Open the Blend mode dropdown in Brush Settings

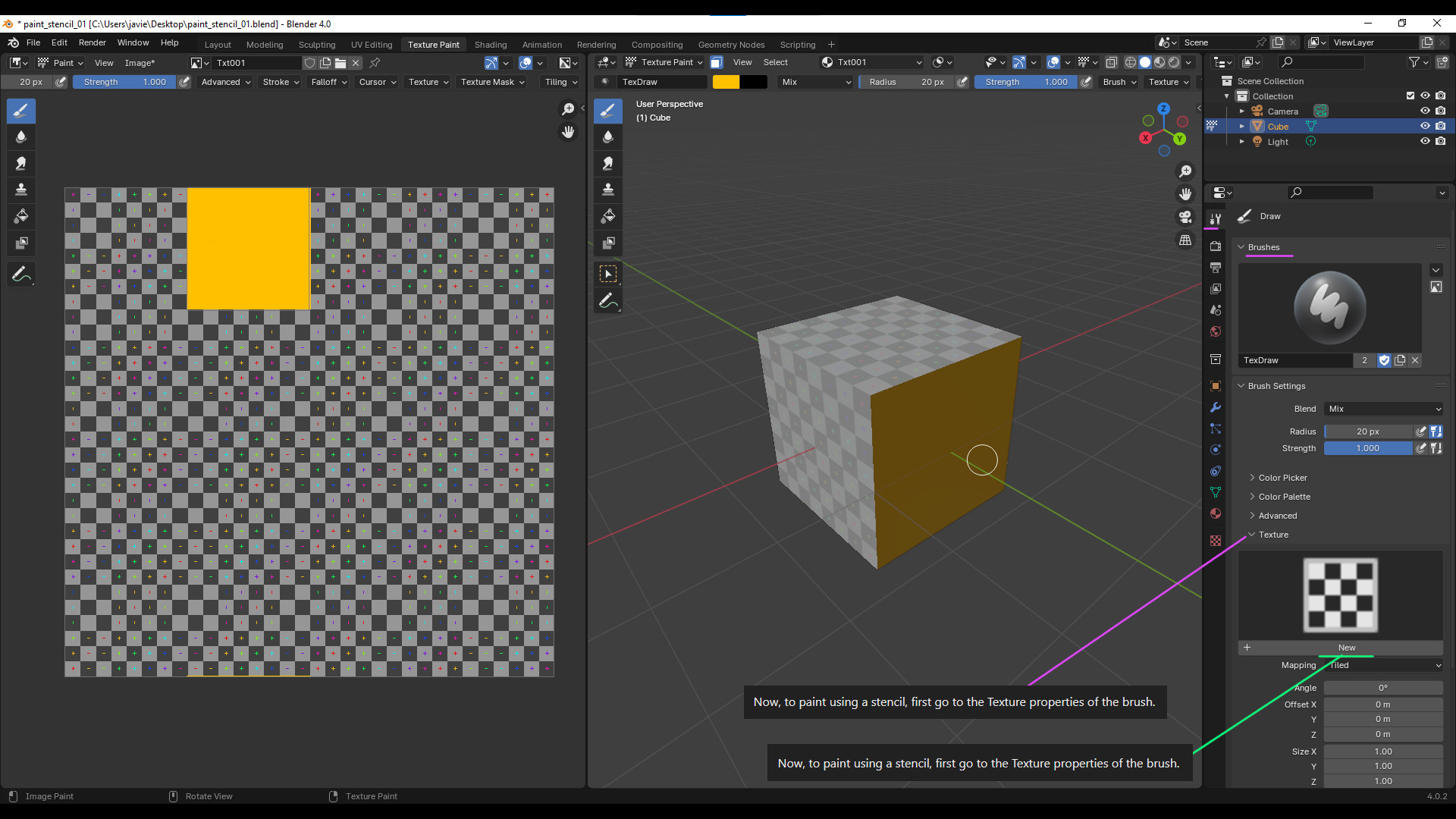tap(1384, 409)
